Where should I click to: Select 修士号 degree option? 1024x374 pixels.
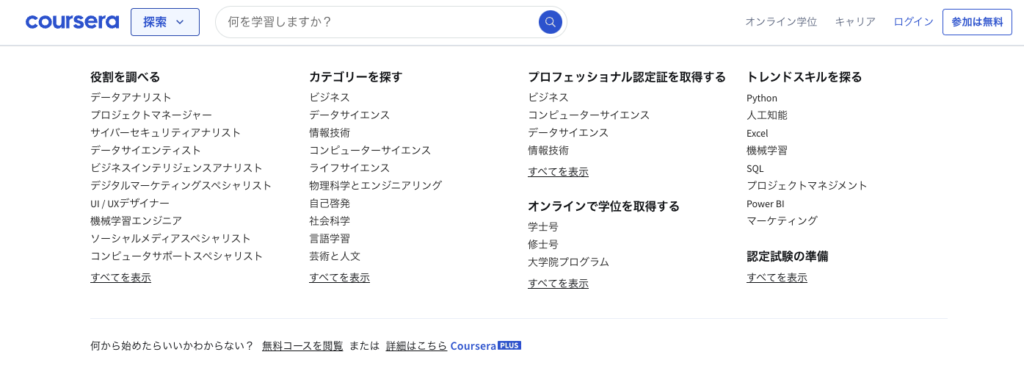point(543,244)
